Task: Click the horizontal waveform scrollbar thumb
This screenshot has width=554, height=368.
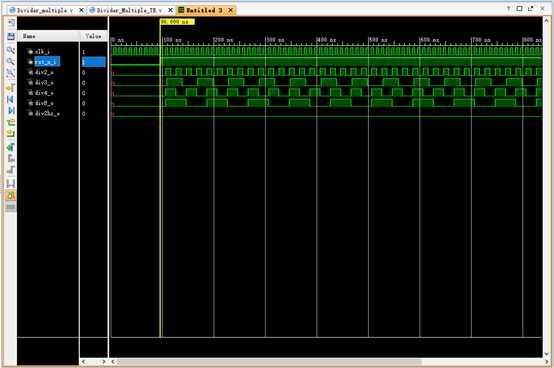Action: click(x=269, y=362)
